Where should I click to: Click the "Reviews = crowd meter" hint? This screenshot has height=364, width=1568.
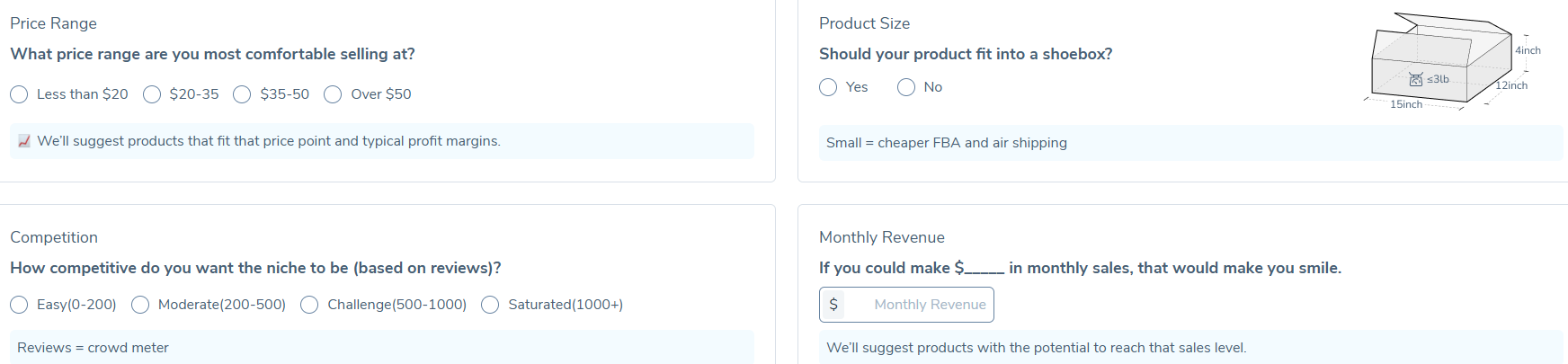(93, 348)
